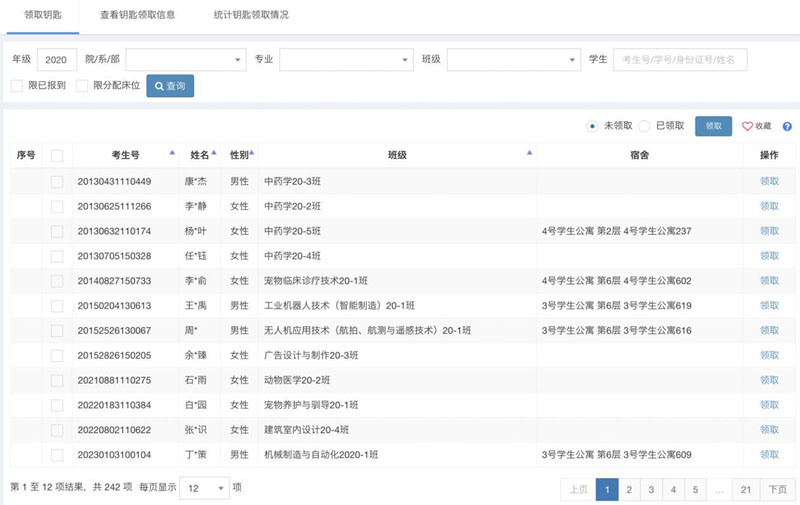Select the 已领取 radio button
The image size is (800, 505).
[x=645, y=126]
